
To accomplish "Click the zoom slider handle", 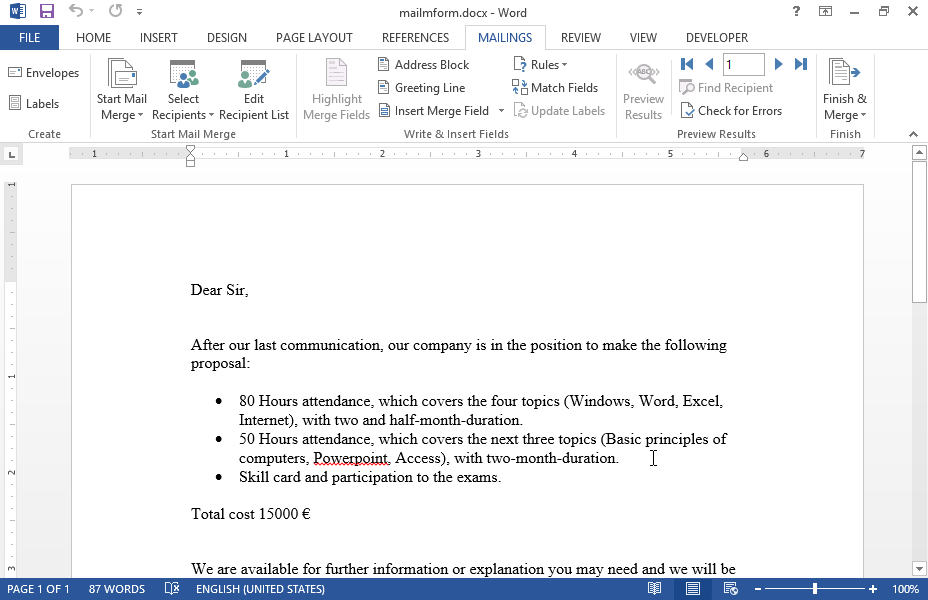I will pyautogui.click(x=815, y=589).
